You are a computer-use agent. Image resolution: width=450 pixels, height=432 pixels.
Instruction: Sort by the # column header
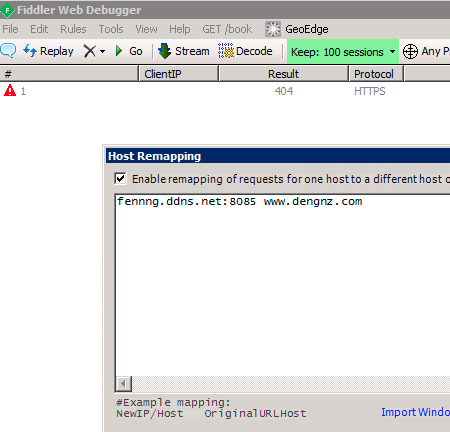point(69,74)
